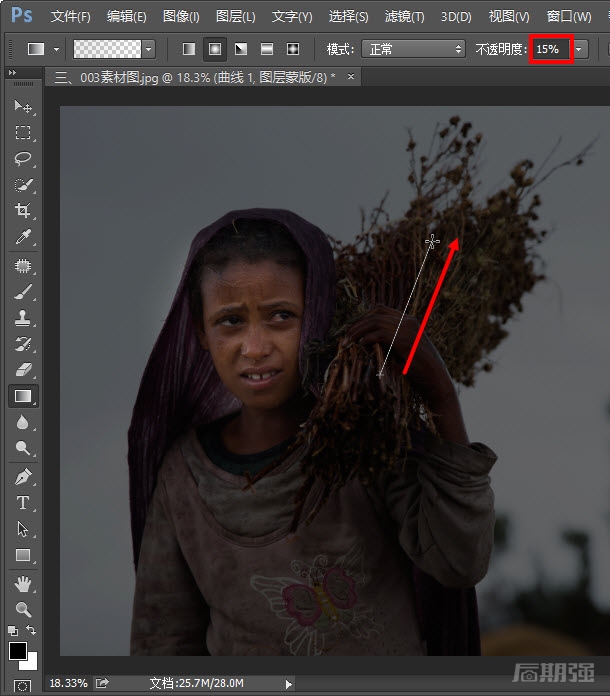Select the Rectangular Marquee tool
The width and height of the screenshot is (610, 696).
pyautogui.click(x=23, y=132)
